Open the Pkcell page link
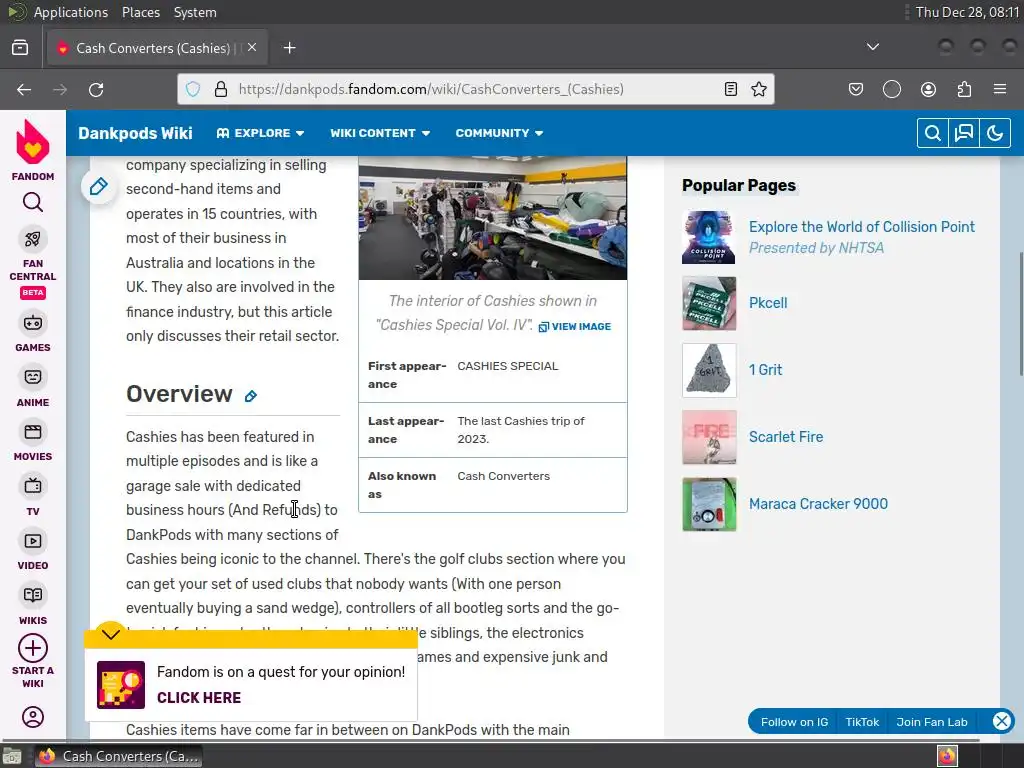This screenshot has width=1024, height=768. 768,303
